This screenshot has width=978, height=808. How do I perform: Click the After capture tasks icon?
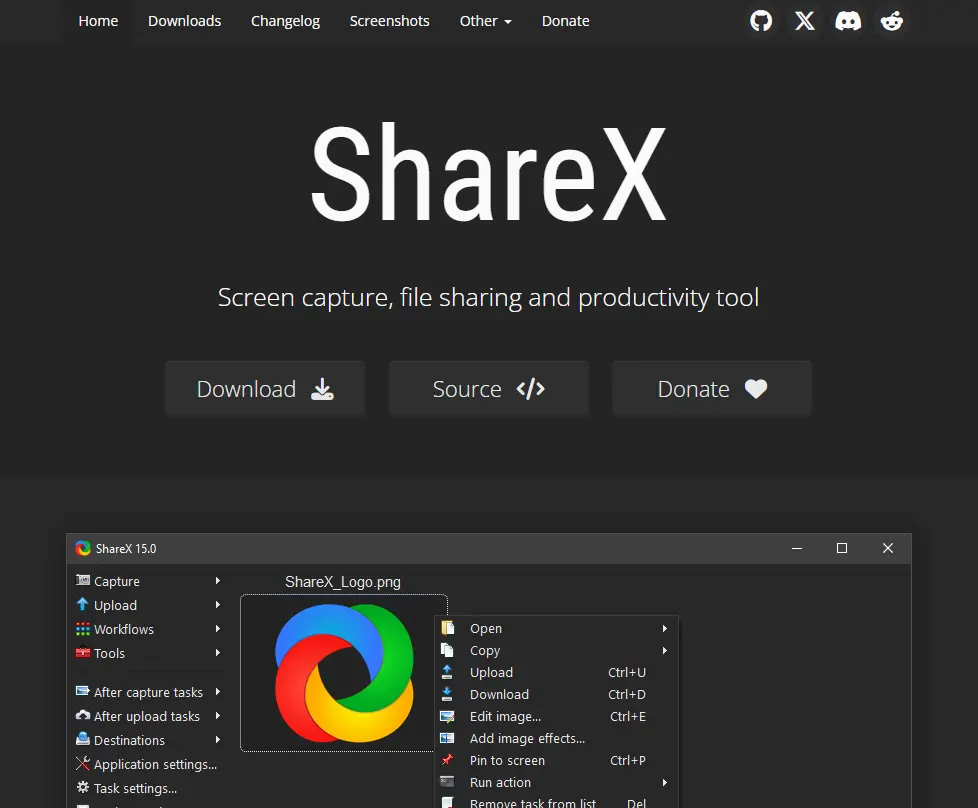82,691
